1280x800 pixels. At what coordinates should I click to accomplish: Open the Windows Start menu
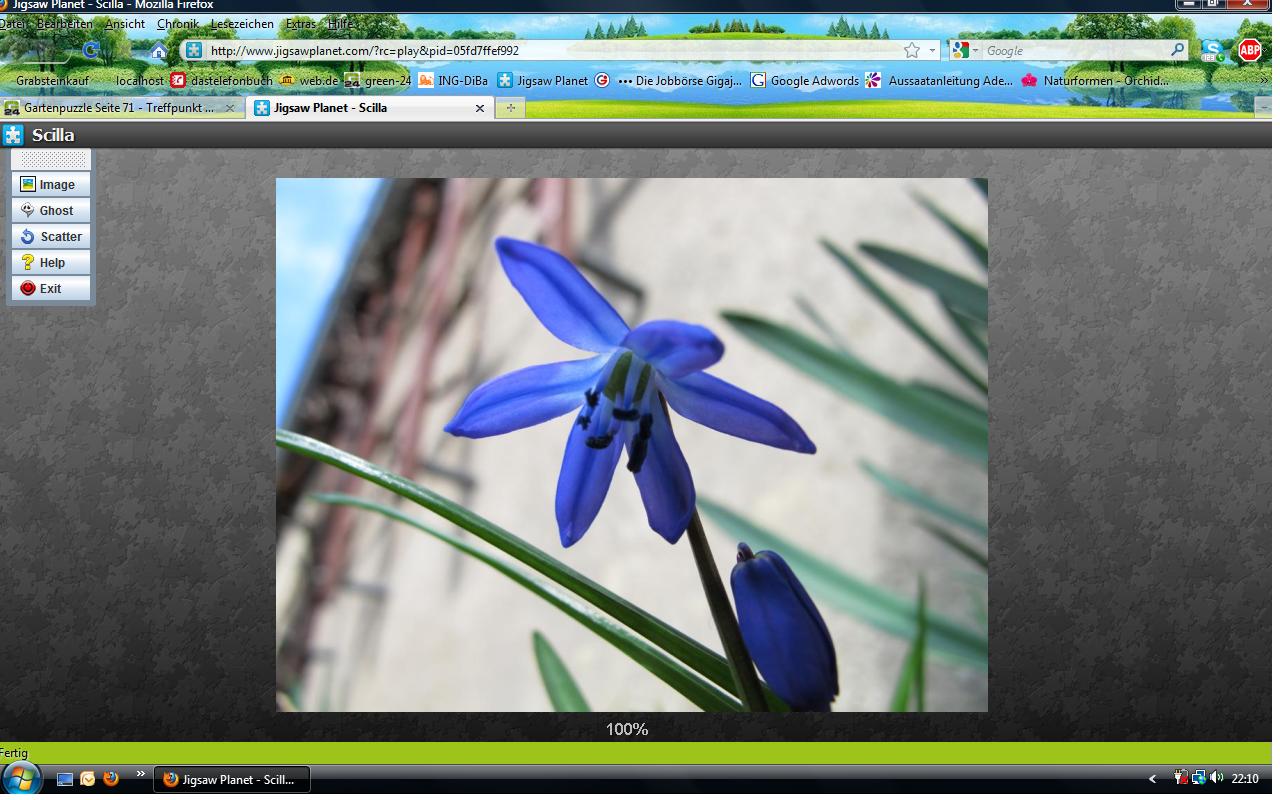22,778
